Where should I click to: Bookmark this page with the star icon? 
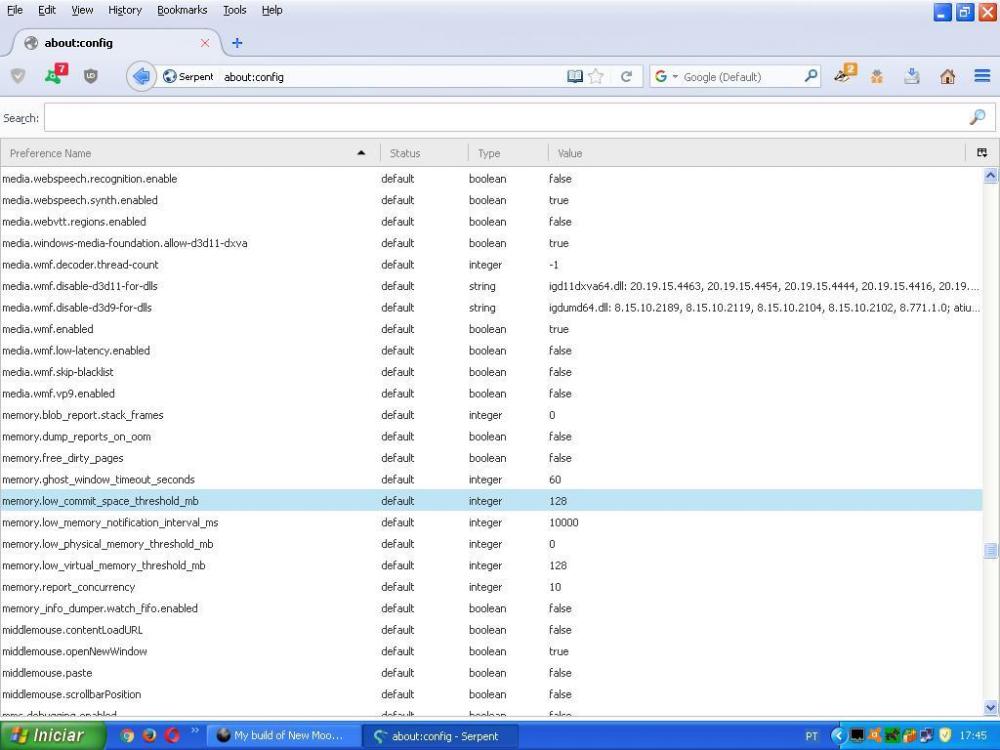tap(596, 76)
